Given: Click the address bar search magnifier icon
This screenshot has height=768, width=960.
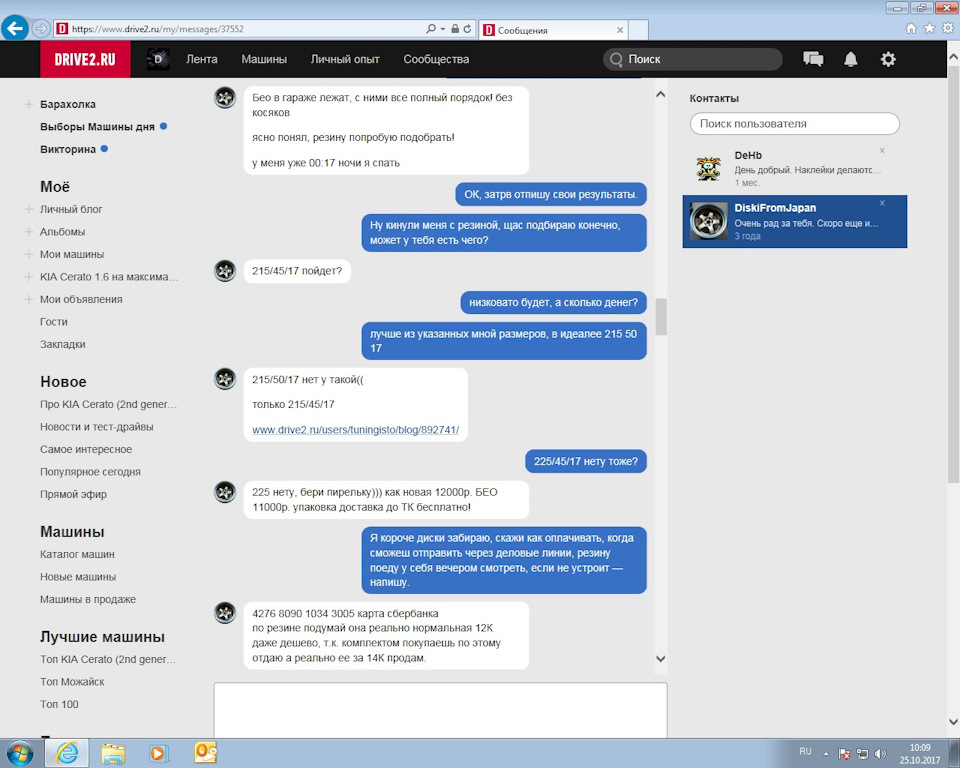Looking at the screenshot, I should pyautogui.click(x=431, y=29).
